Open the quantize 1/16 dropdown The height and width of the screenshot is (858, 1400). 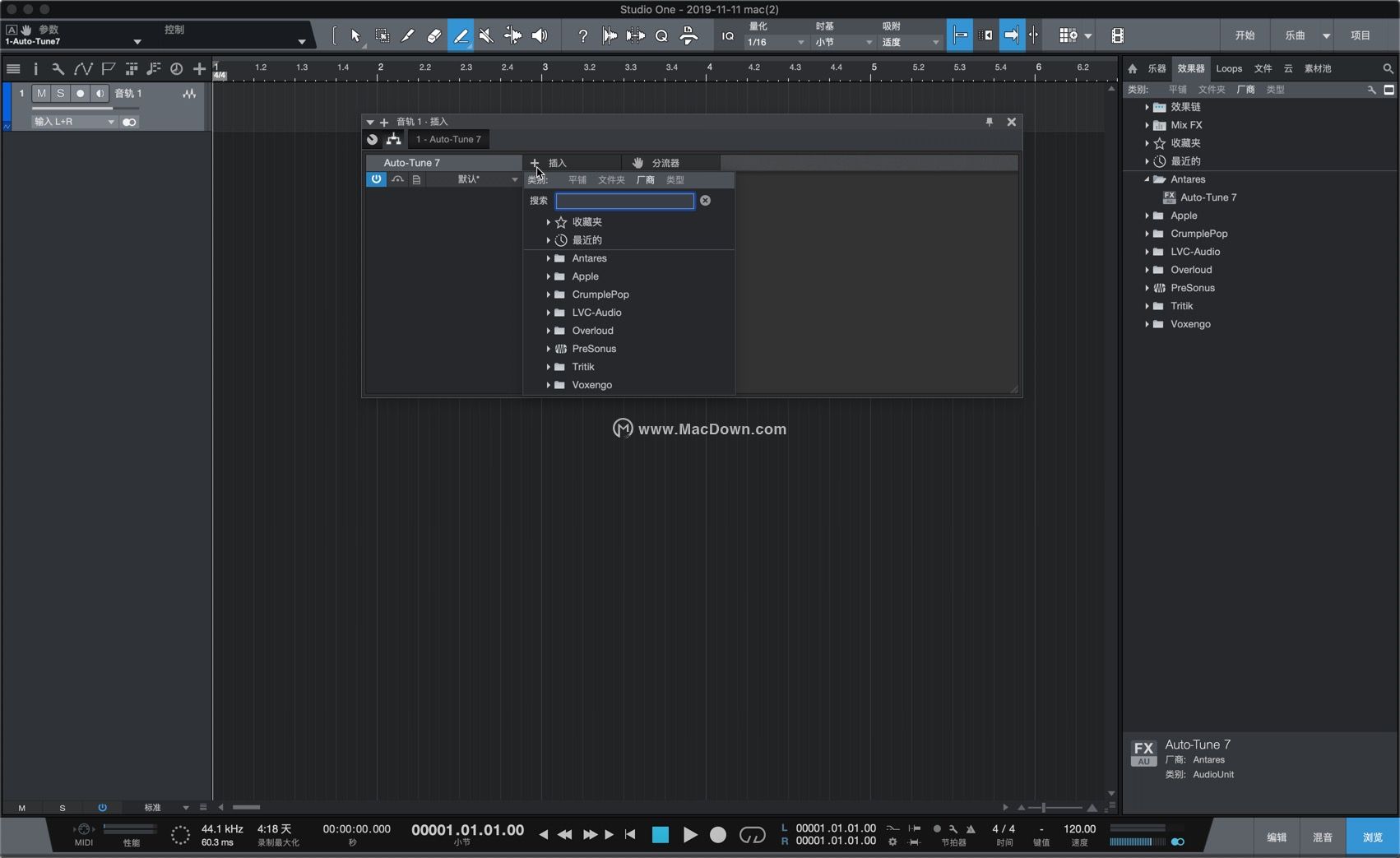point(776,42)
